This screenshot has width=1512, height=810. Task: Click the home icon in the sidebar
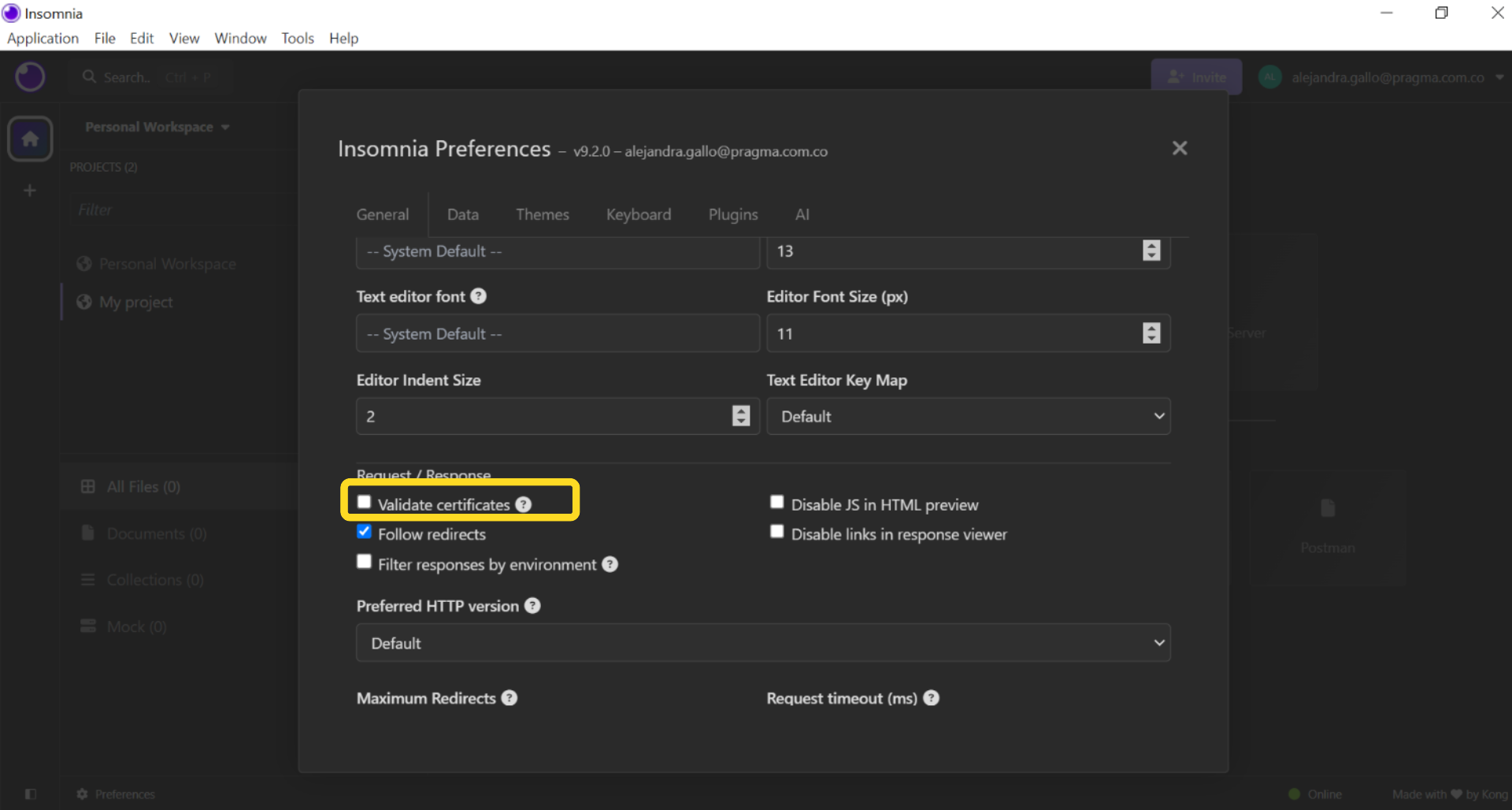click(30, 139)
